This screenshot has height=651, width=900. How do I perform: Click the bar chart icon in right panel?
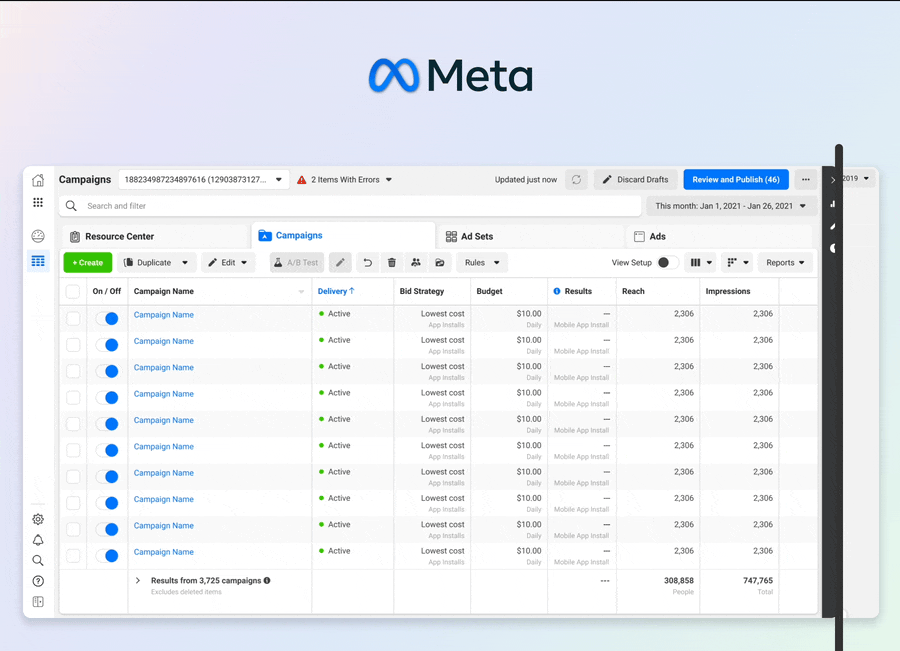click(833, 204)
